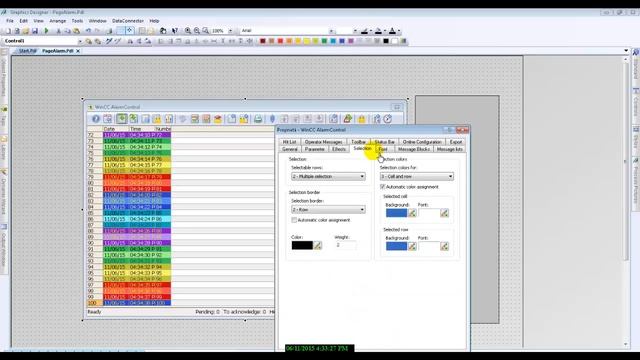Image resolution: width=640 pixels, height=360 pixels.
Task: Open the DataConnector menu
Action: click(x=128, y=21)
